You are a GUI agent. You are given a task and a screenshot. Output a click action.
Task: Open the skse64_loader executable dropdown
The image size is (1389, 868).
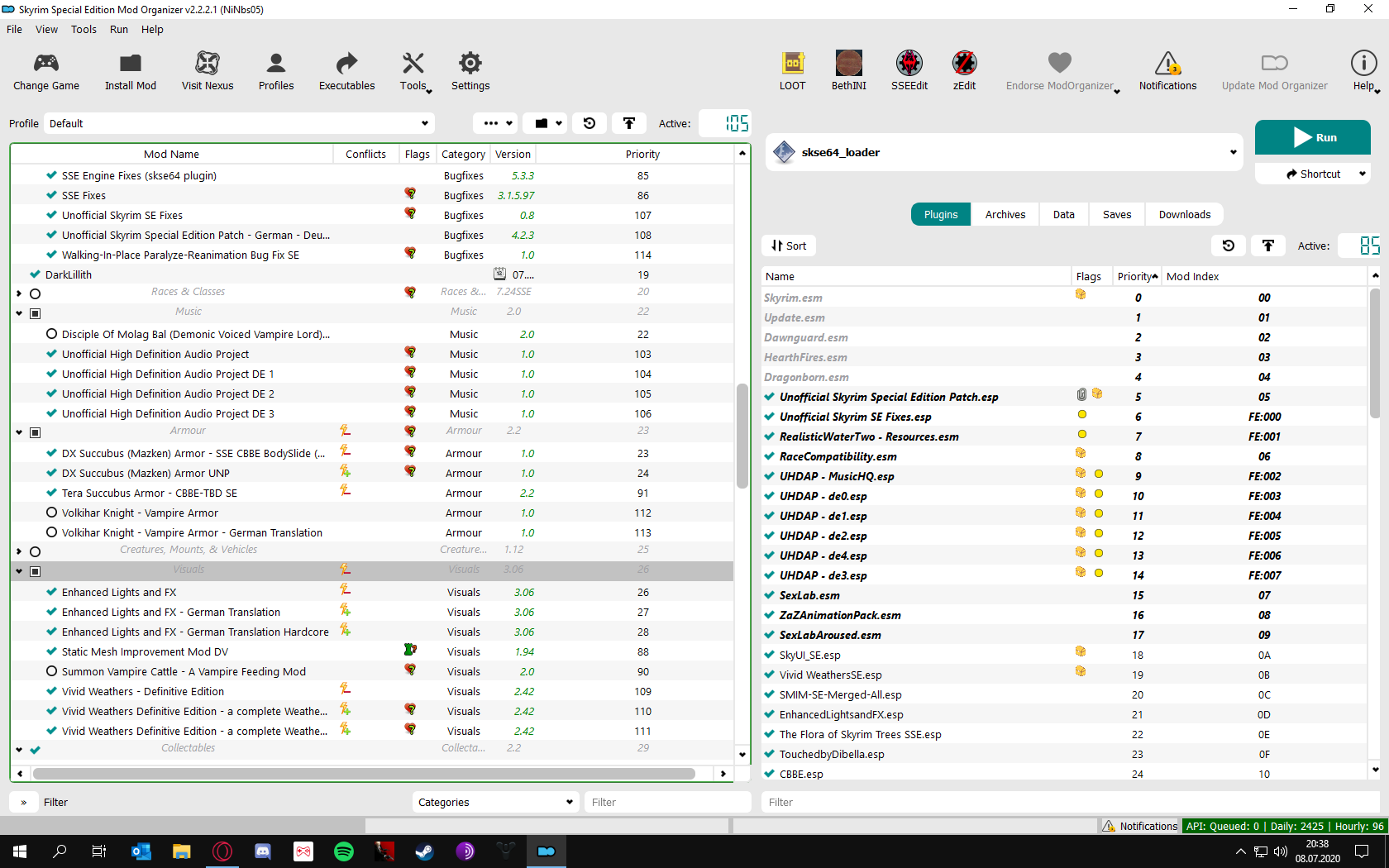tap(1004, 152)
